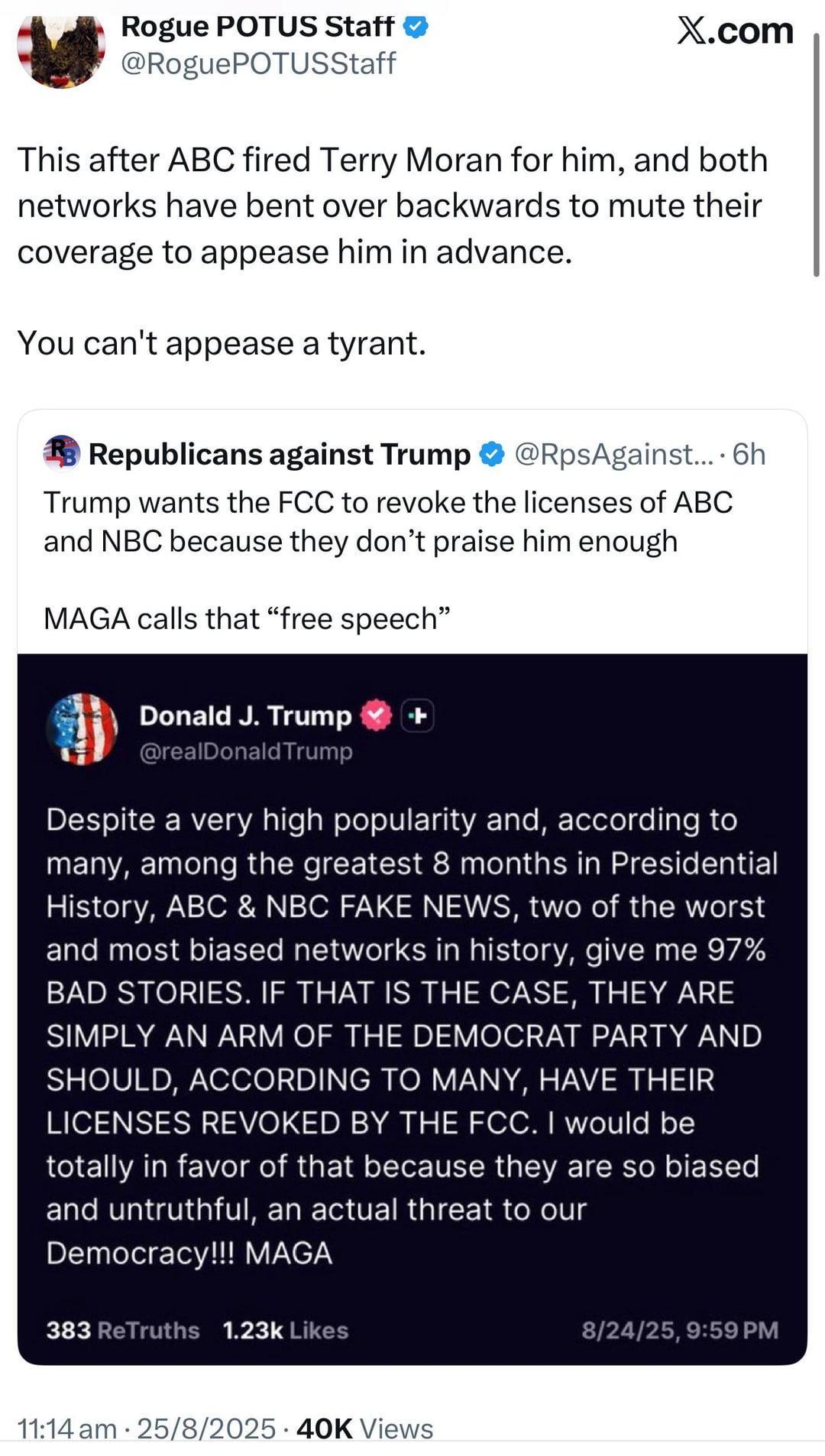Tap the Rogue POTUS Staff eagle avatar
This screenshot has width=825, height=1456.
pyautogui.click(x=61, y=50)
